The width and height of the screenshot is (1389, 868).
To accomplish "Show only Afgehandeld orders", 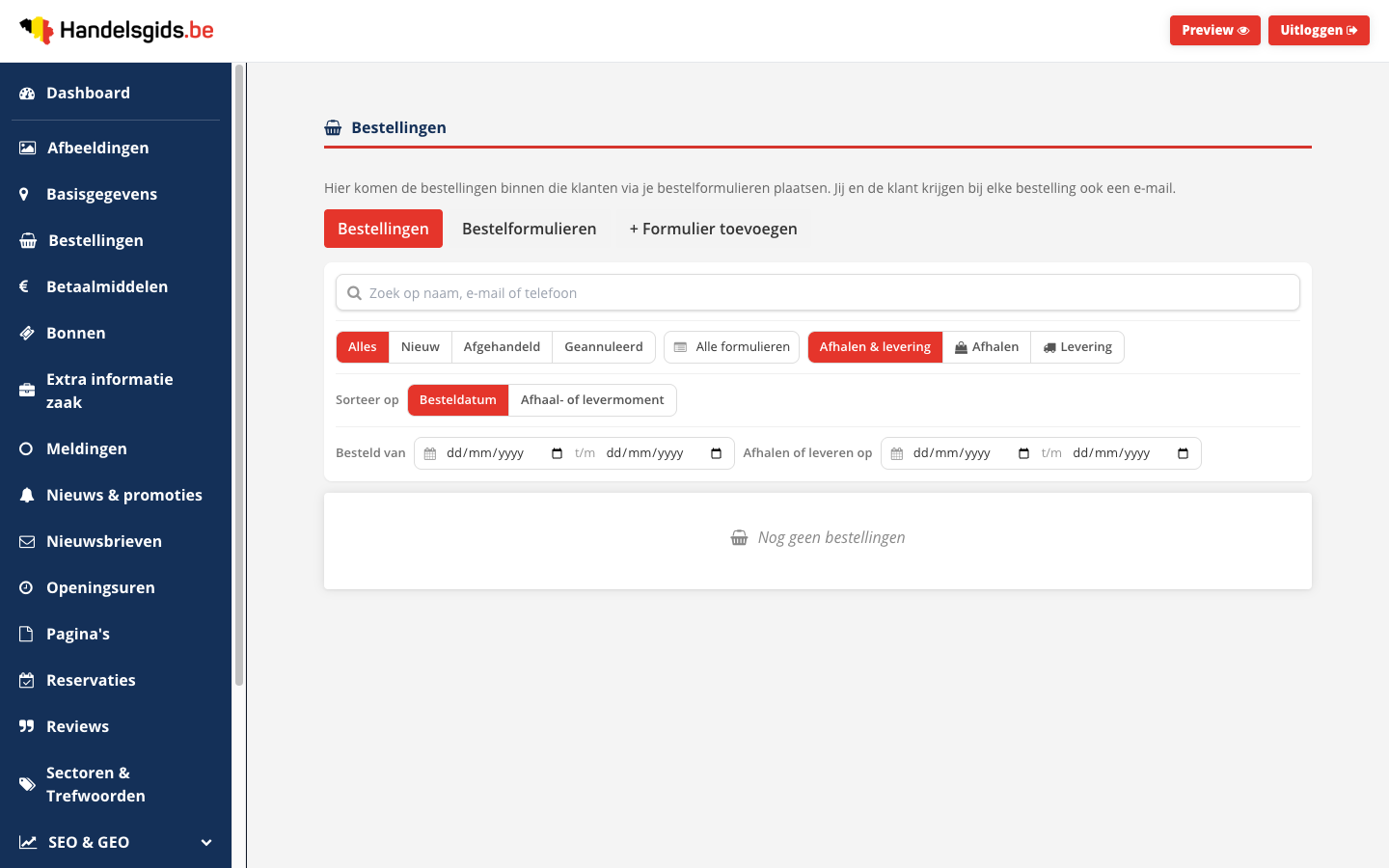I will 502,347.
